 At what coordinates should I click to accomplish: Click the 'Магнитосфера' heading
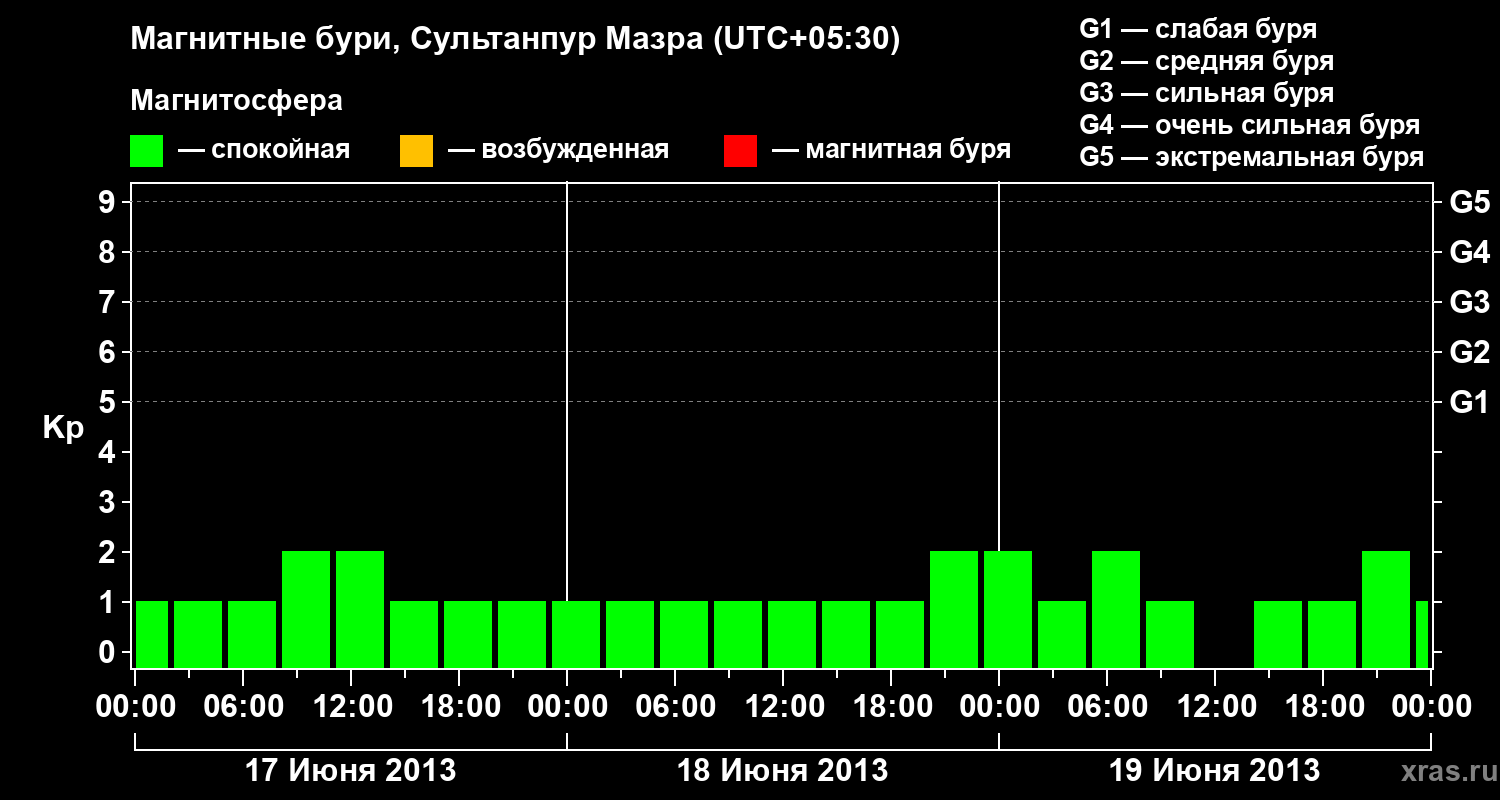tap(236, 101)
